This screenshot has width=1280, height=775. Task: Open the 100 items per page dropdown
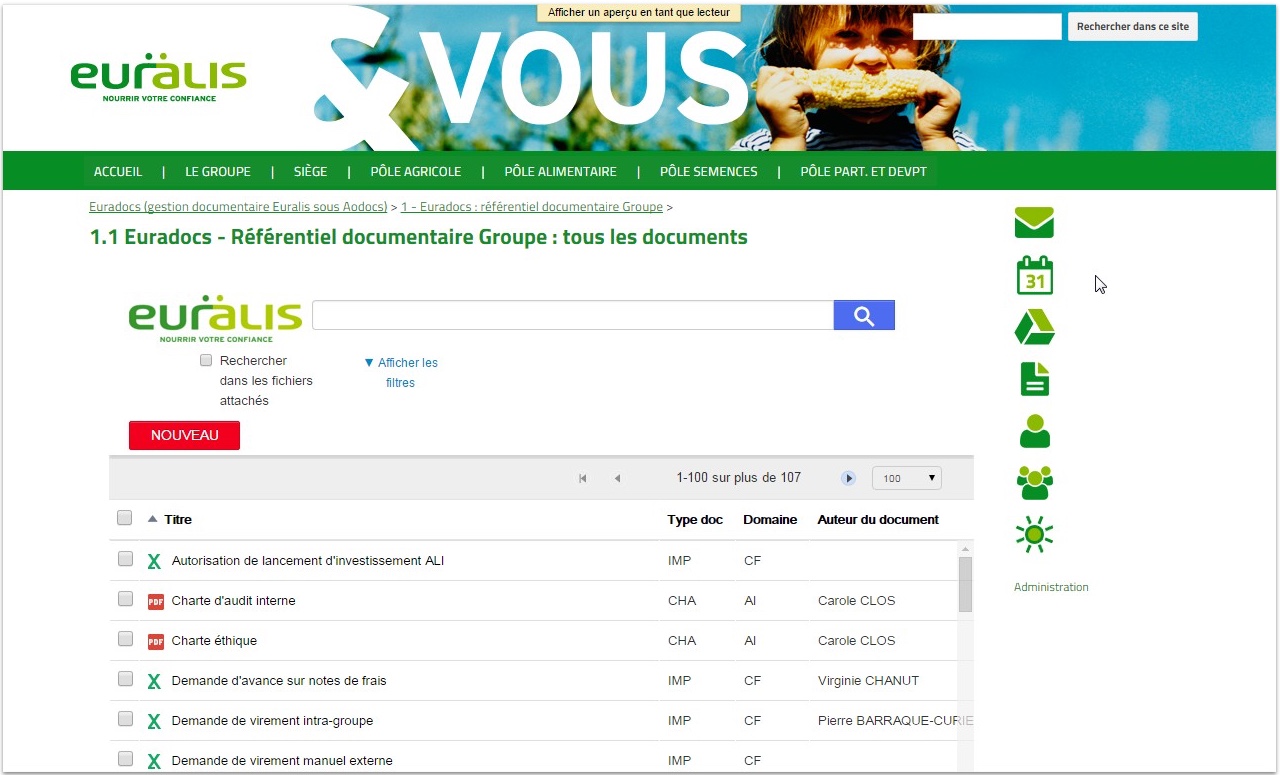[x=907, y=478]
